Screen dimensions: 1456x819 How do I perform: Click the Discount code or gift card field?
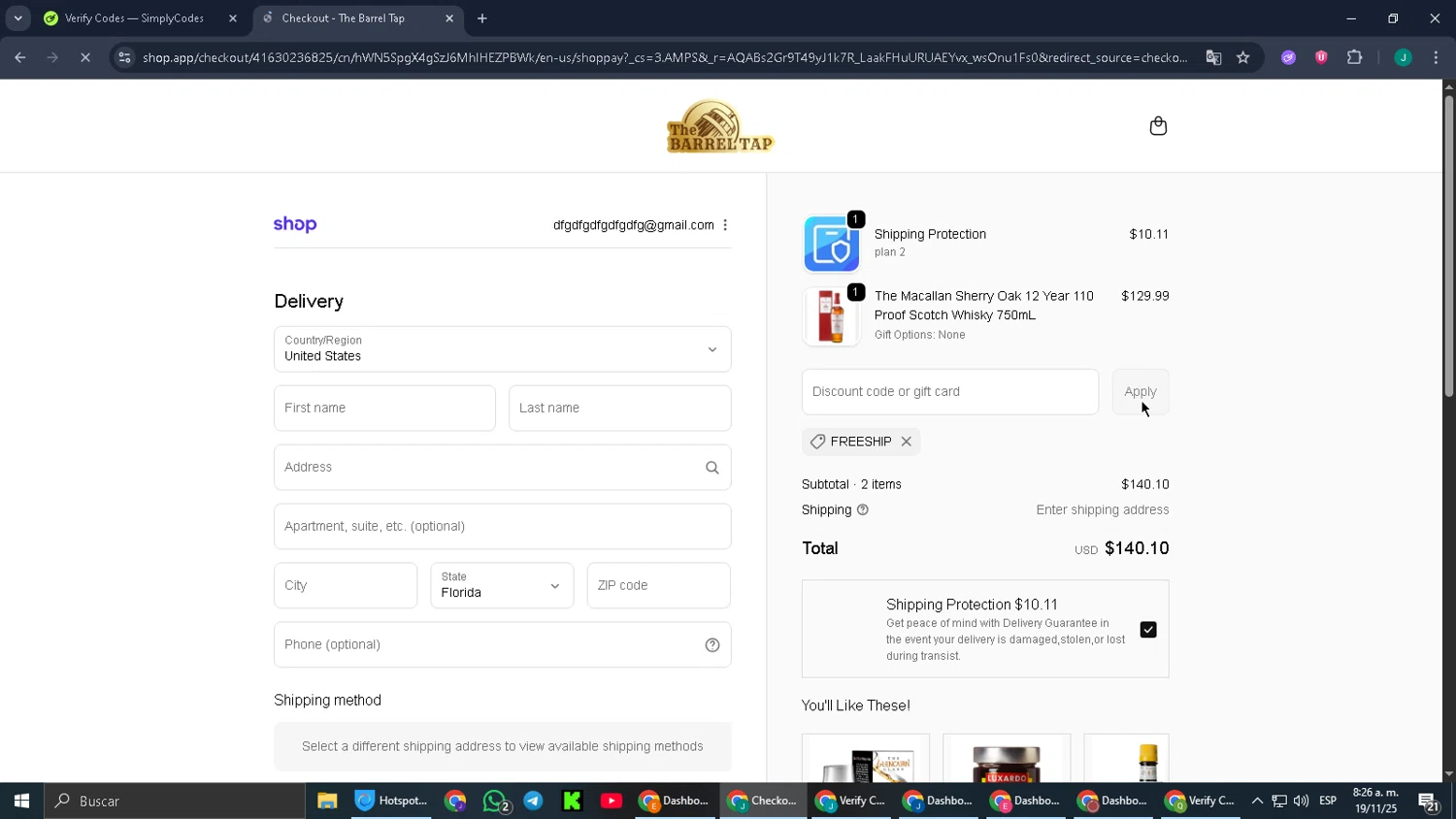coord(950,392)
